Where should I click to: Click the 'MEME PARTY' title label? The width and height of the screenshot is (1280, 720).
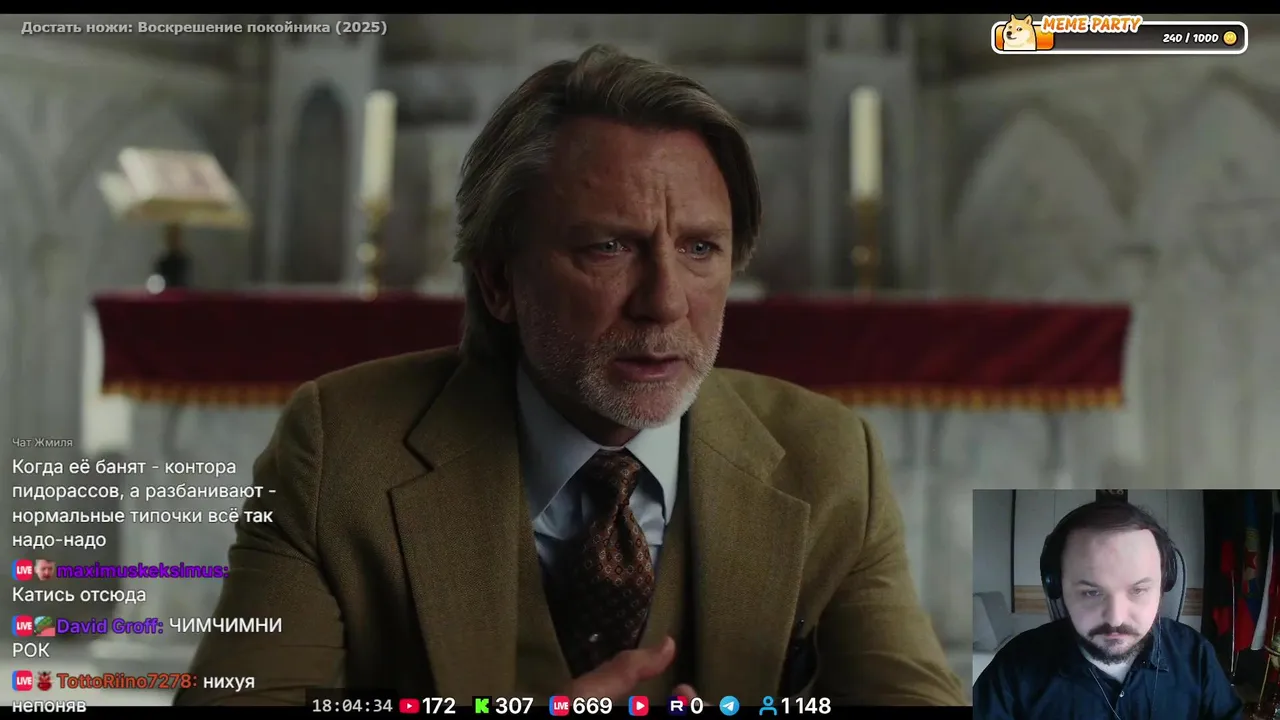[1091, 24]
